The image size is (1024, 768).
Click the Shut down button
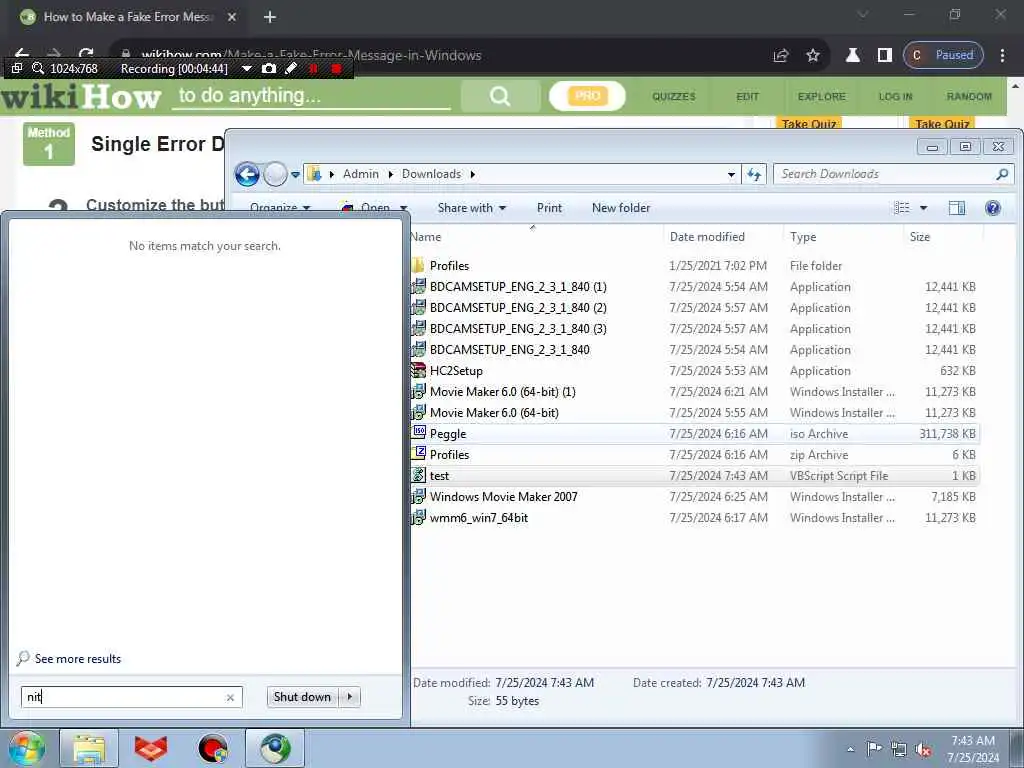[x=302, y=697]
